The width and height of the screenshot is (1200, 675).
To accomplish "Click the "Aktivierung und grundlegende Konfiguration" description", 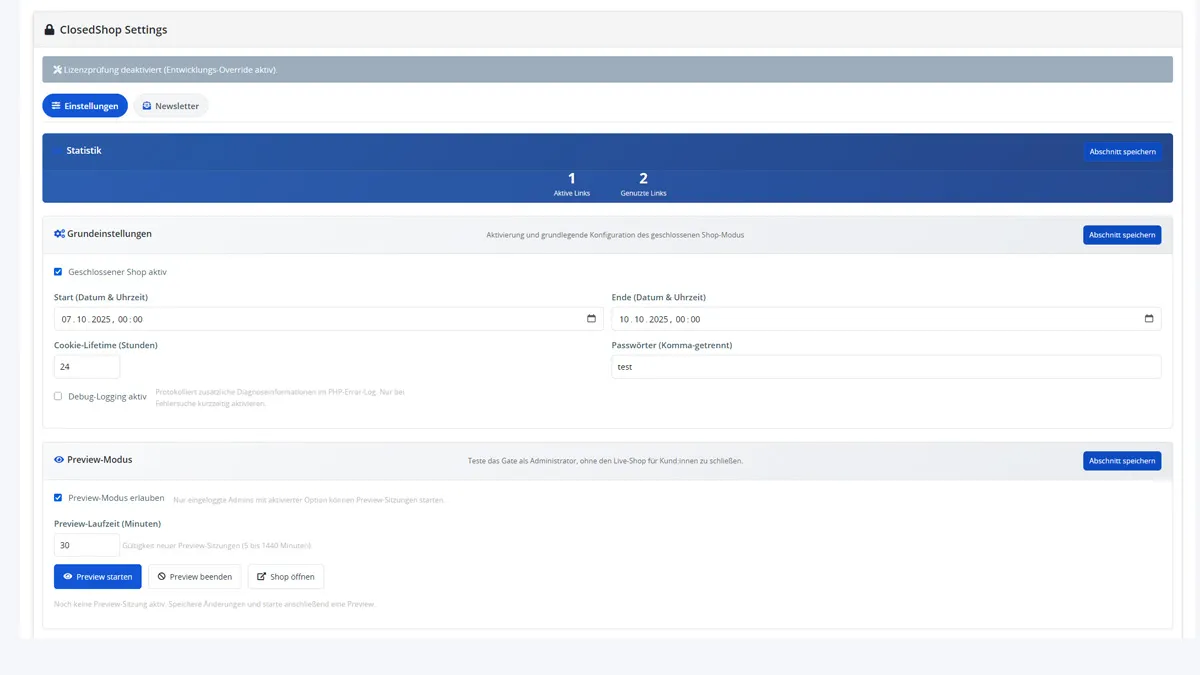I will pos(615,235).
